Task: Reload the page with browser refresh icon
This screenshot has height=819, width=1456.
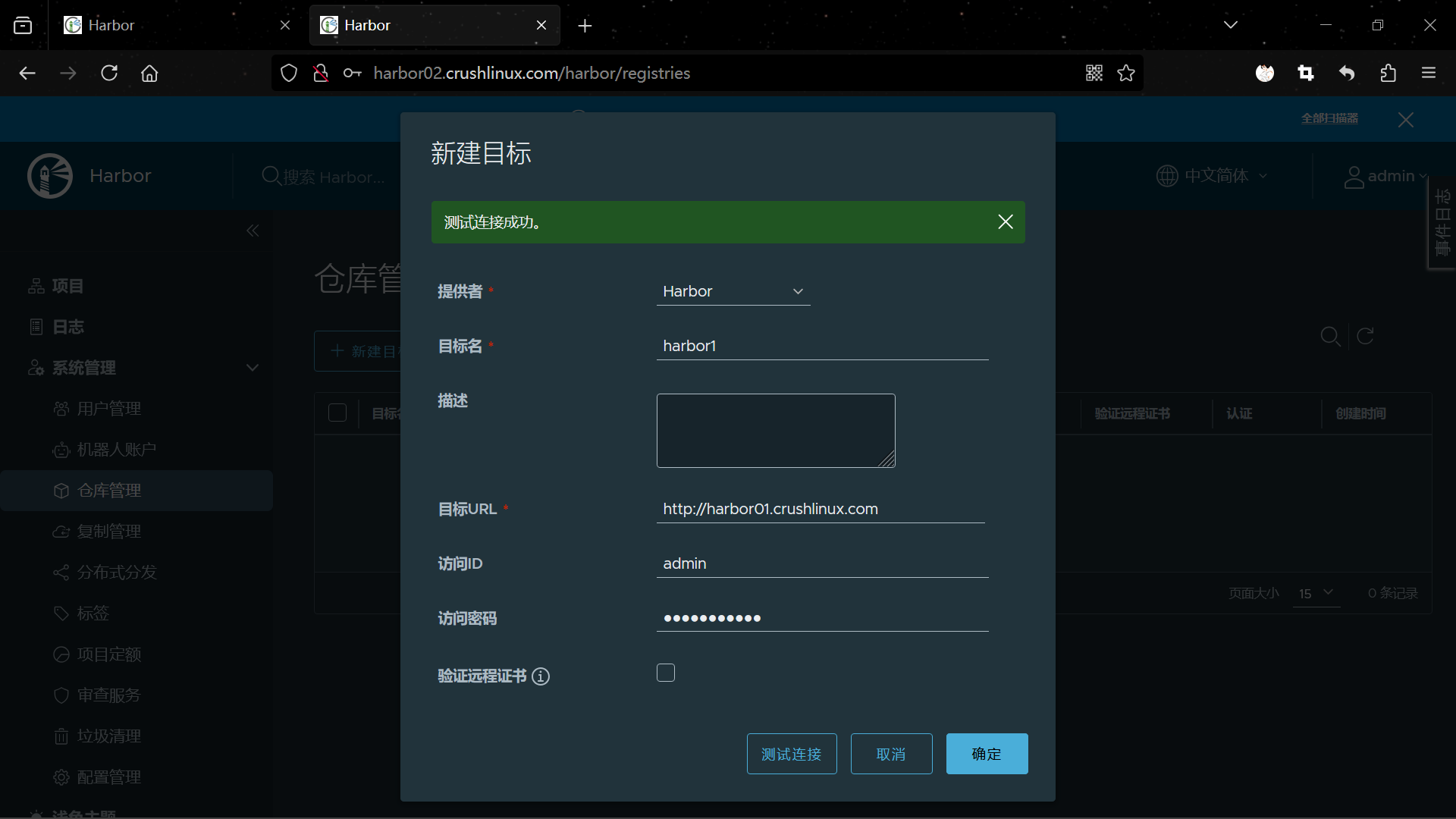Action: [109, 73]
